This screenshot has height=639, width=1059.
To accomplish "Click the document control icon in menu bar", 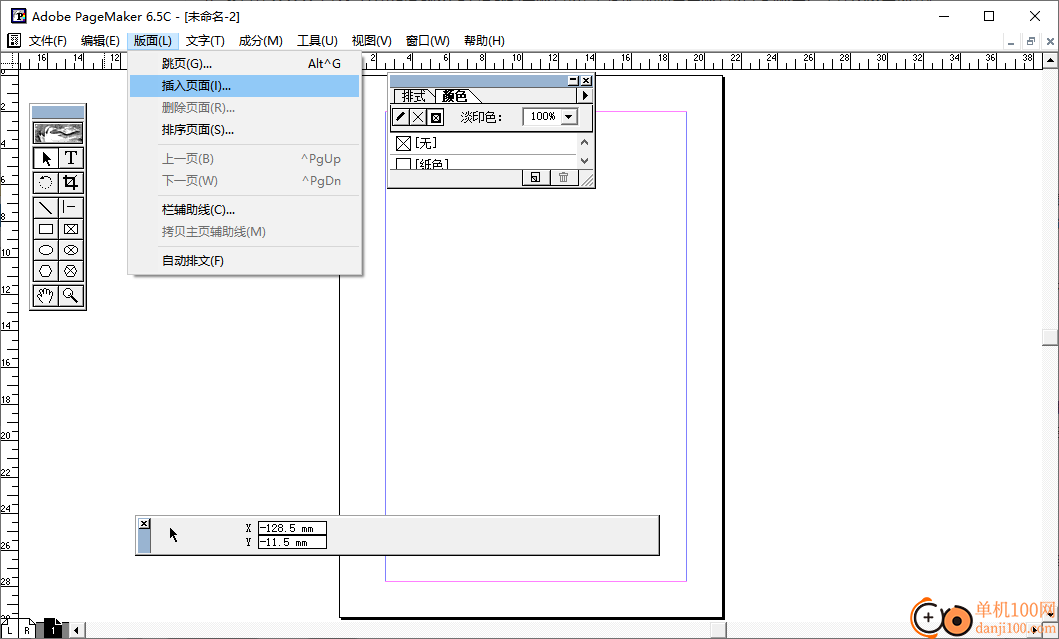I will 14,41.
